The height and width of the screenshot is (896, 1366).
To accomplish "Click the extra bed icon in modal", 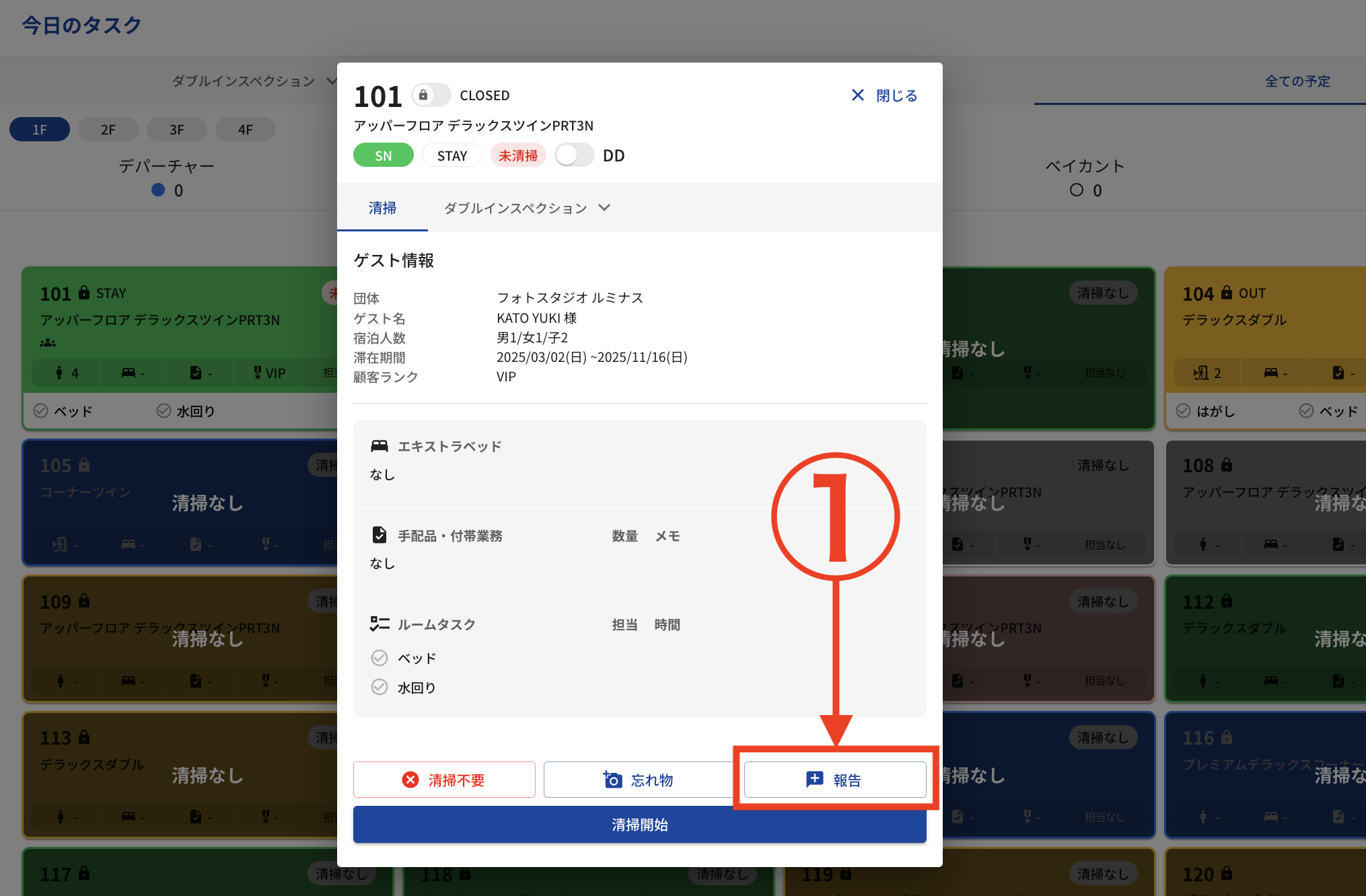I will 380,446.
